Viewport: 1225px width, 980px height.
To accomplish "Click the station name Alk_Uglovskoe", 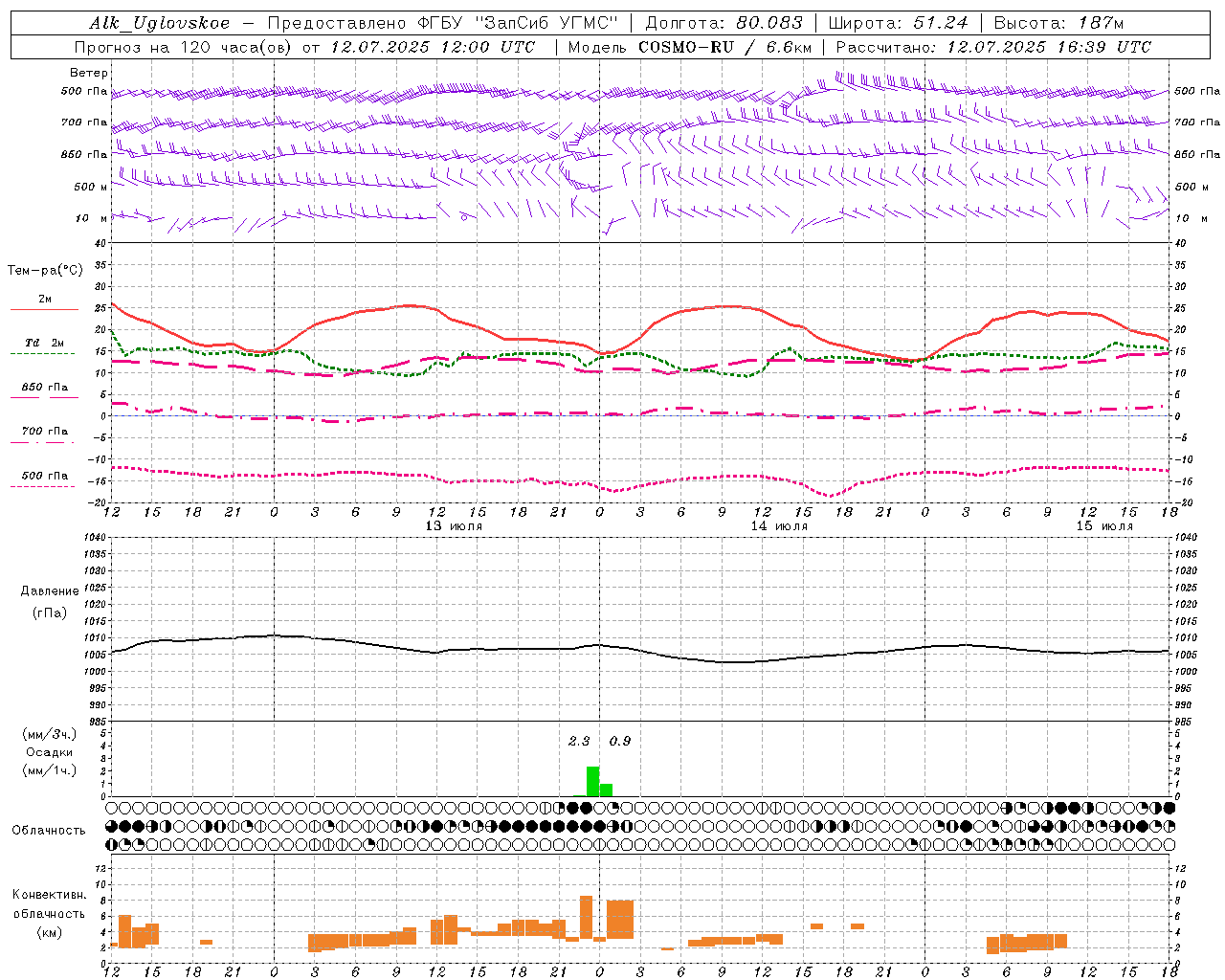I will pos(160,23).
